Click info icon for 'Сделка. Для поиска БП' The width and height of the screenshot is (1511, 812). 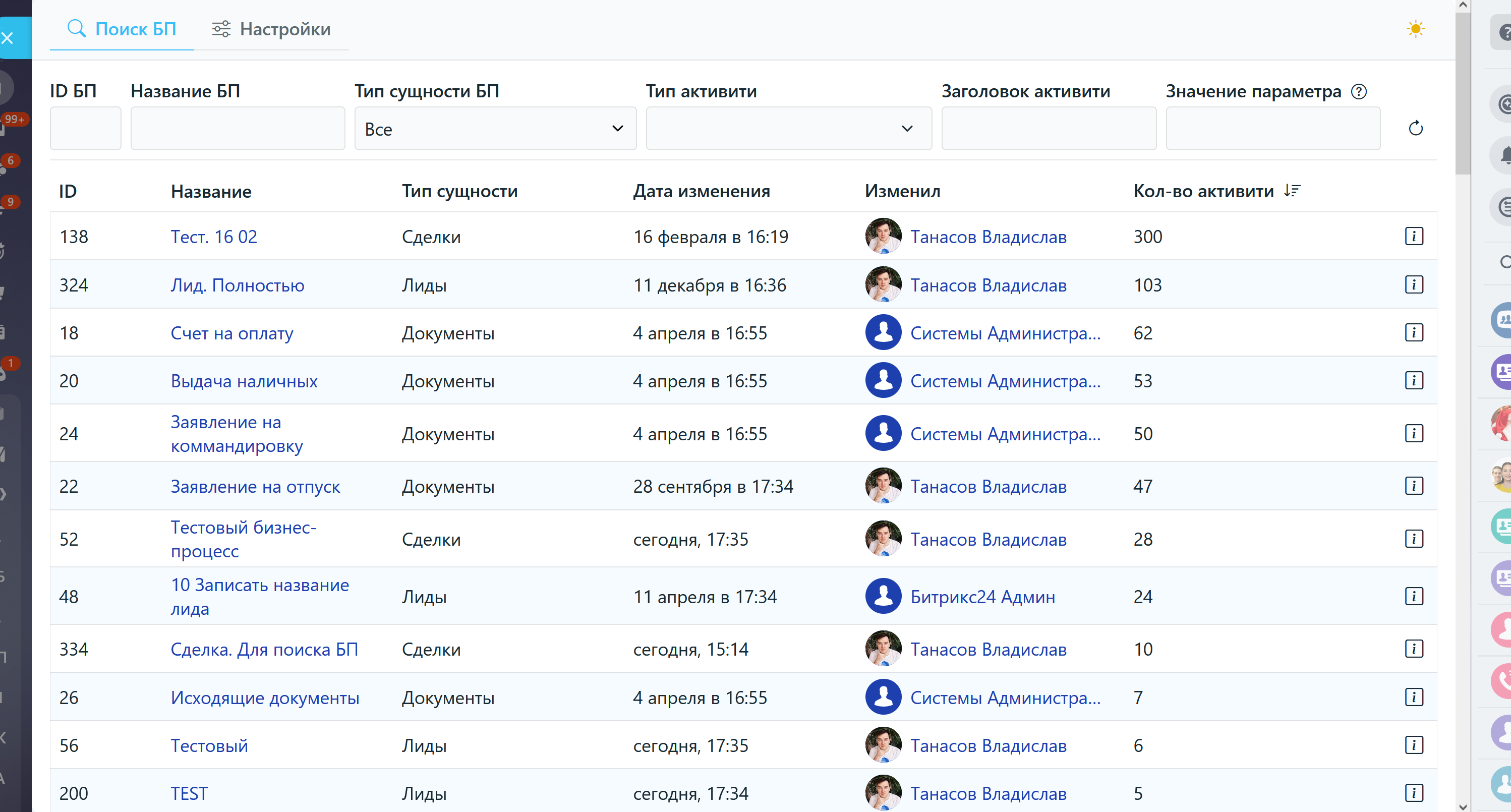(1414, 649)
